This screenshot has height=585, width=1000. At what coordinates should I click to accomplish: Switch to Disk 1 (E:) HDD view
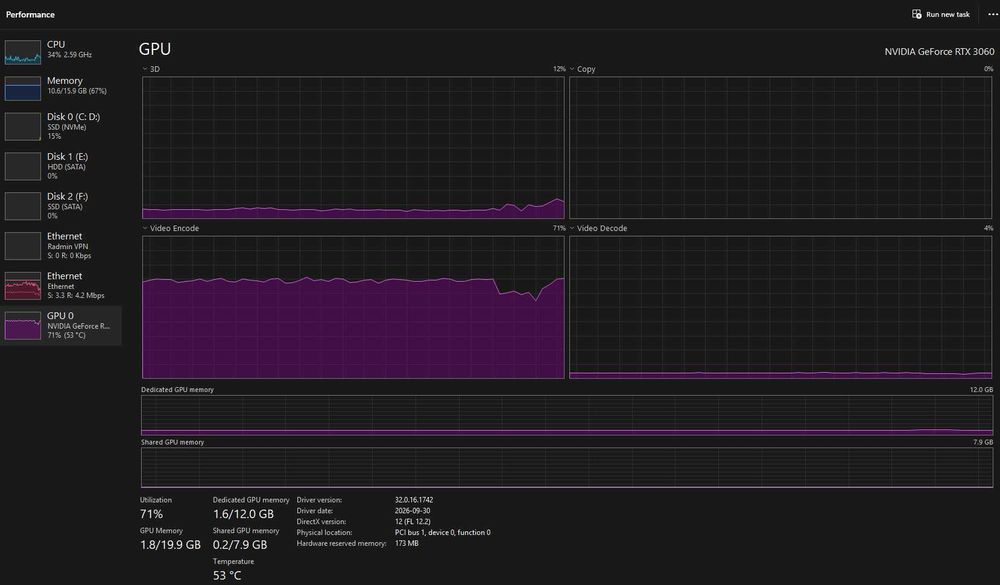pos(61,165)
